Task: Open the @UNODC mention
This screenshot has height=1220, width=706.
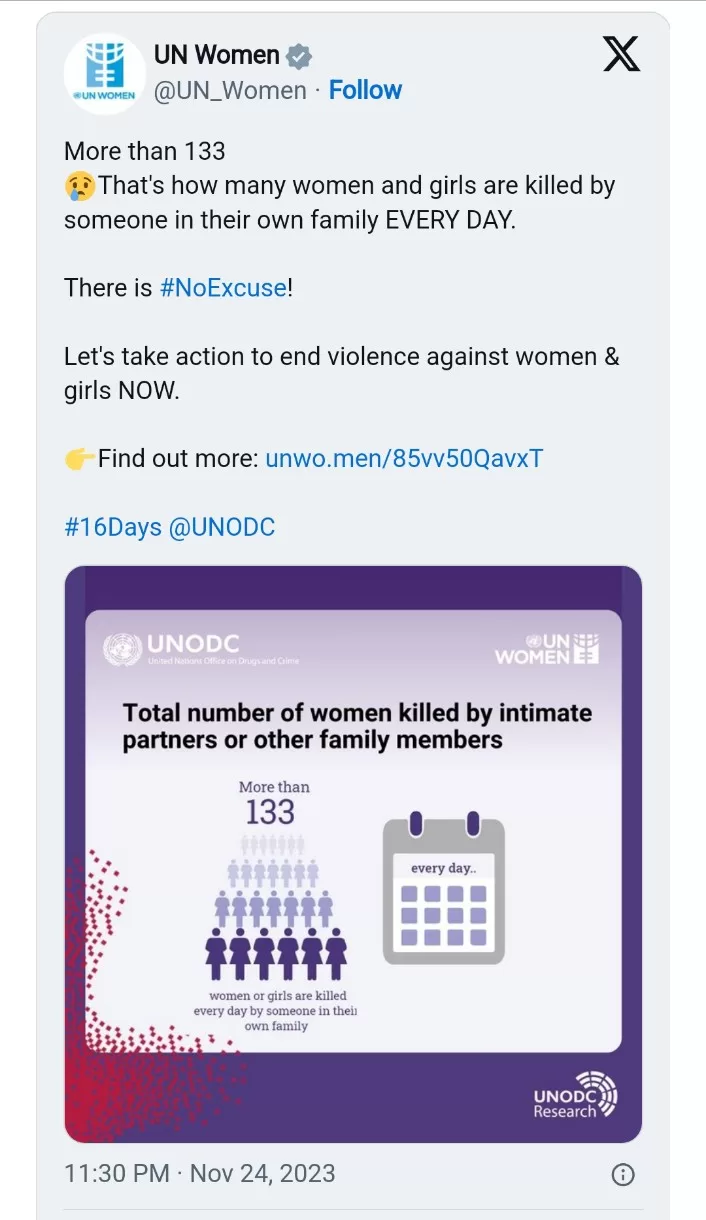Action: tap(222, 527)
